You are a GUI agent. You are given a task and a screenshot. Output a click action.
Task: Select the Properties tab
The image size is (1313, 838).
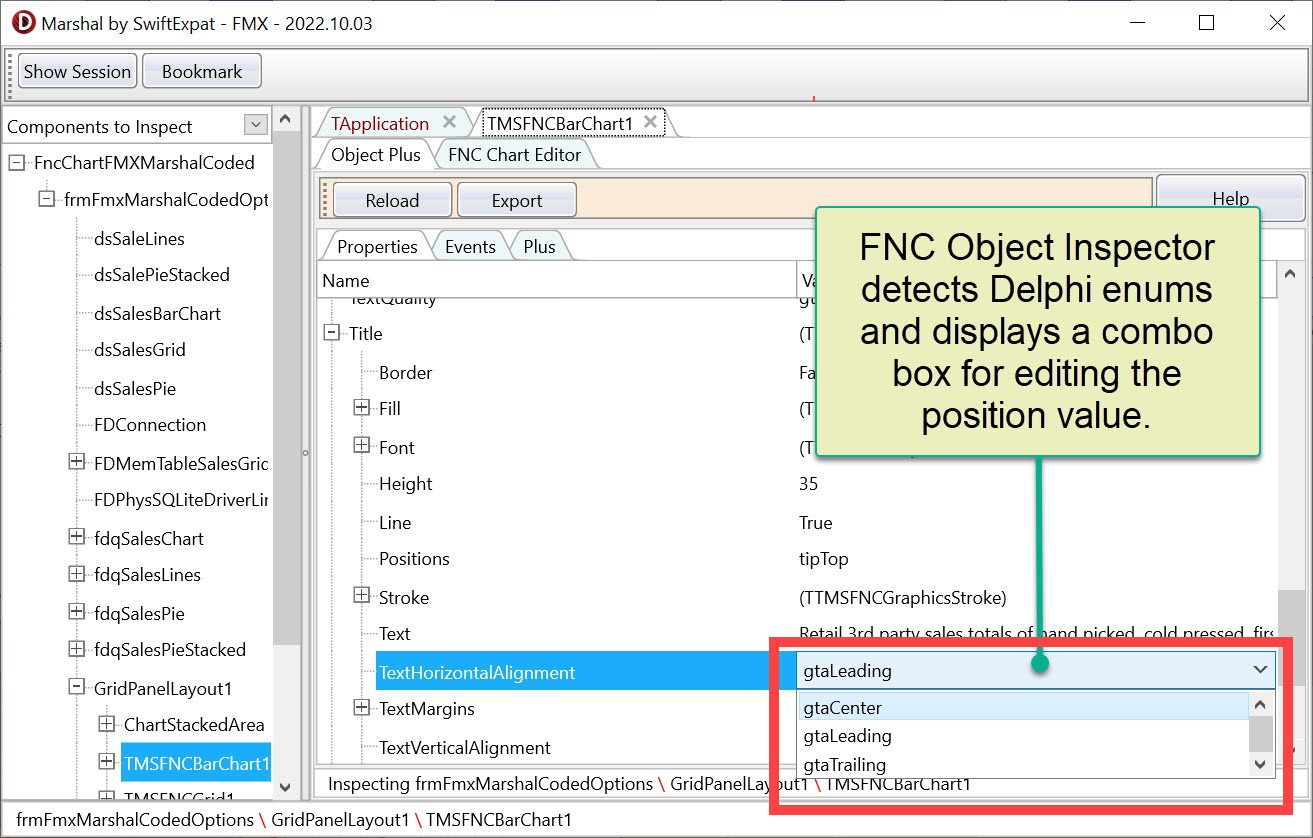[x=377, y=246]
